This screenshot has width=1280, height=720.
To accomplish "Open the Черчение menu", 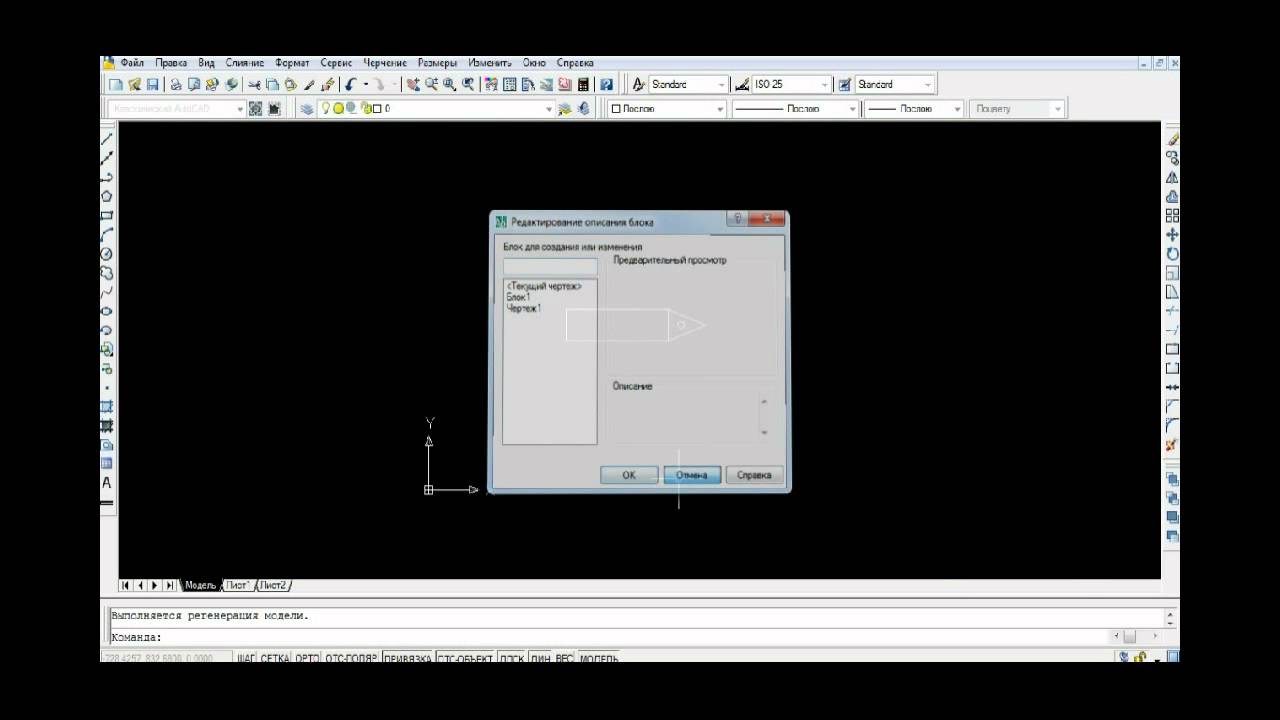I will tap(385, 63).
